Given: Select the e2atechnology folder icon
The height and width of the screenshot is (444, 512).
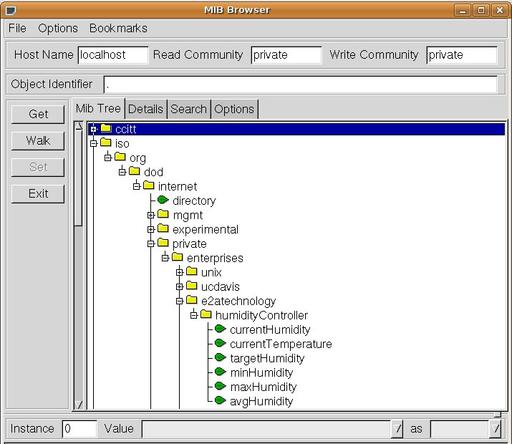Looking at the screenshot, I should click(x=191, y=300).
